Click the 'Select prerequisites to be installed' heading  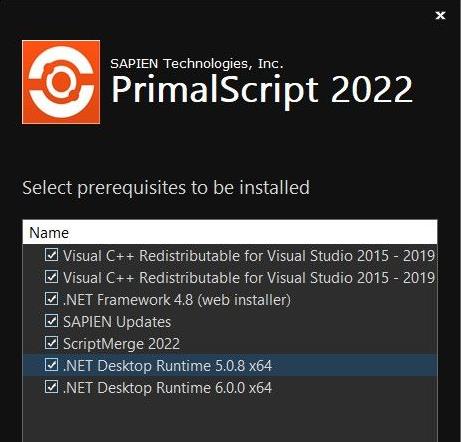tap(166, 188)
